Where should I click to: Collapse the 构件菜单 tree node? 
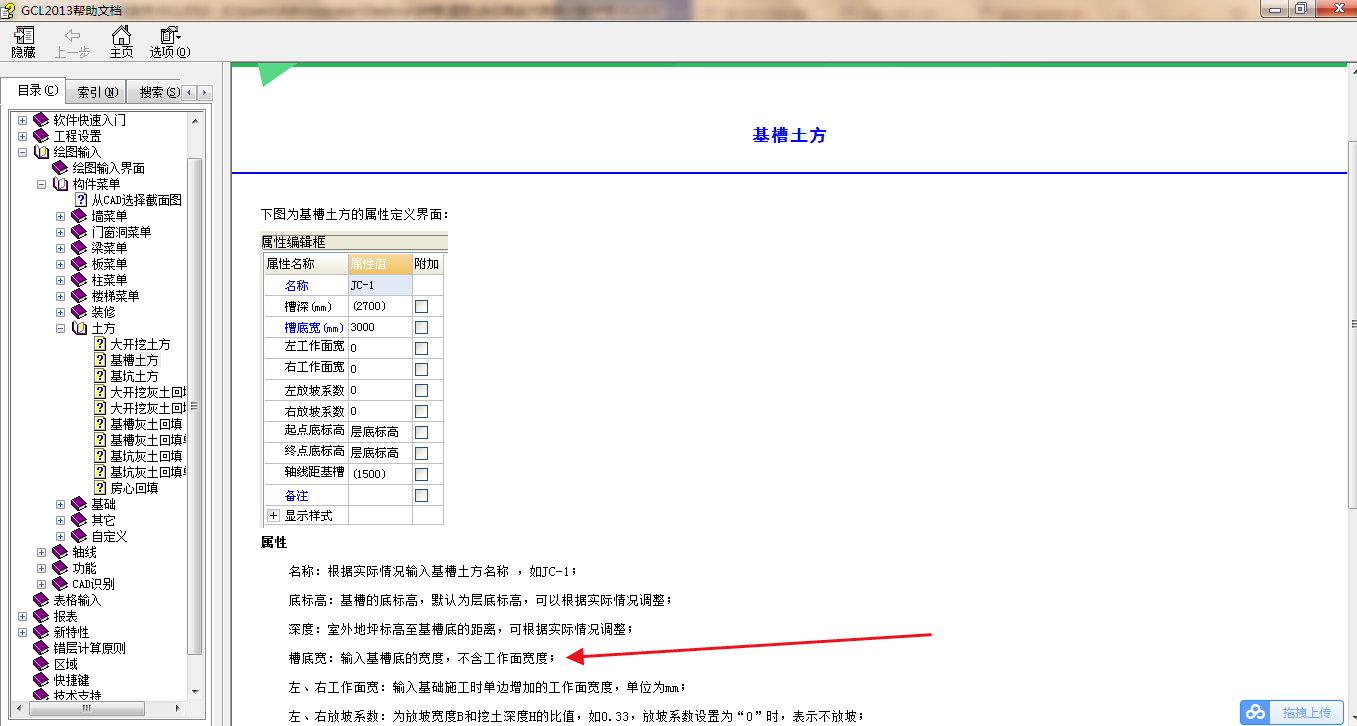coord(41,184)
